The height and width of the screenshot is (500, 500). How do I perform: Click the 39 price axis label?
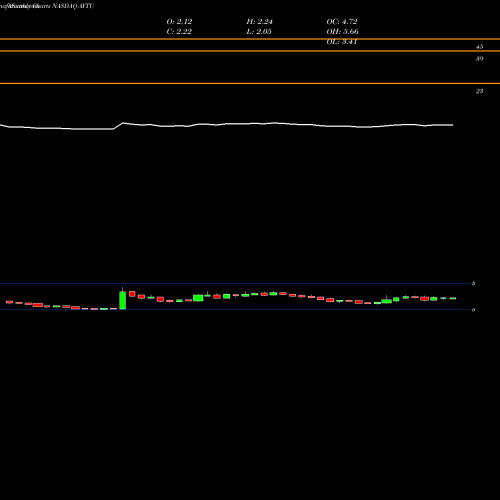pos(479,59)
